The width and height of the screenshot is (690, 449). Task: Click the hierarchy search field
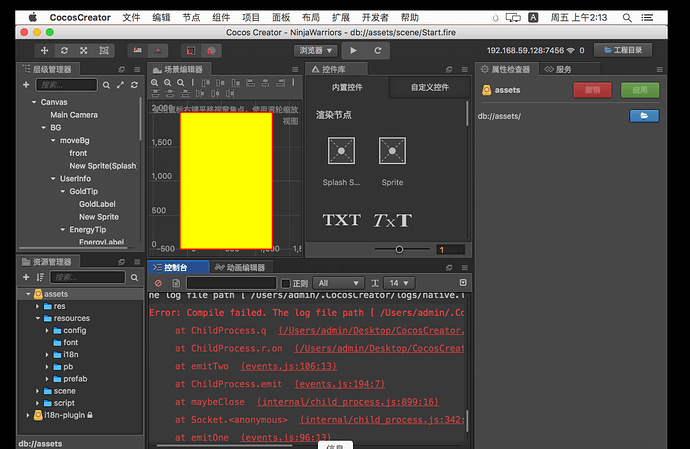(66, 85)
